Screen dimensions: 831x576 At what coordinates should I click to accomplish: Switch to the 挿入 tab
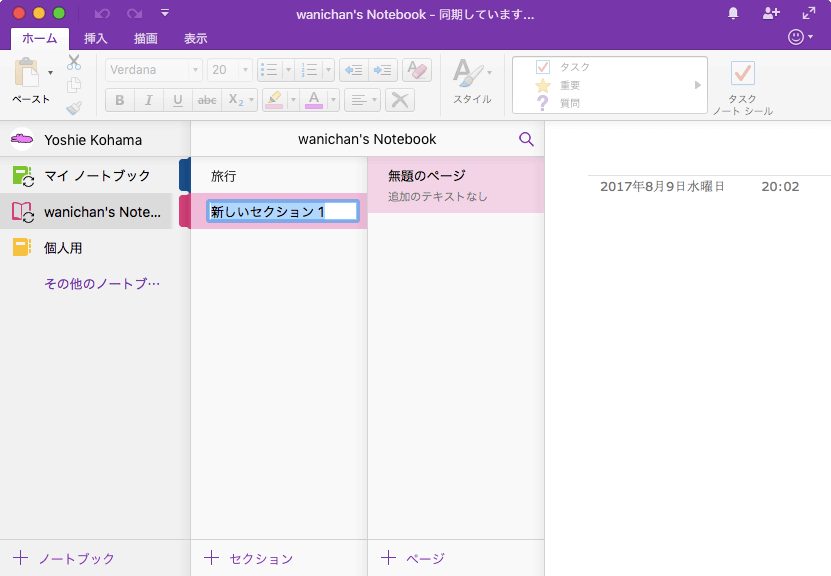click(95, 38)
